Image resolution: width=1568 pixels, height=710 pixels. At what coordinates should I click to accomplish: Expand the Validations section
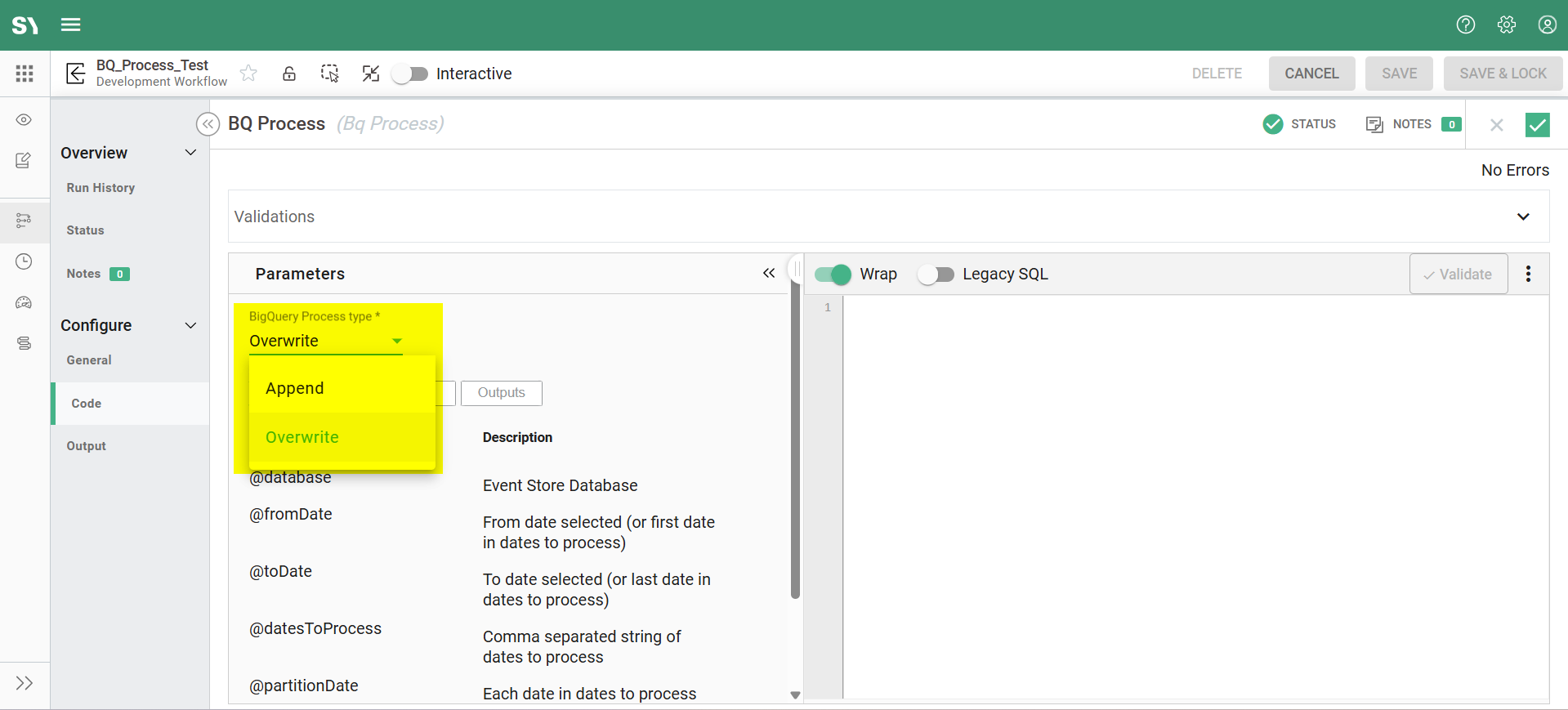[1523, 217]
